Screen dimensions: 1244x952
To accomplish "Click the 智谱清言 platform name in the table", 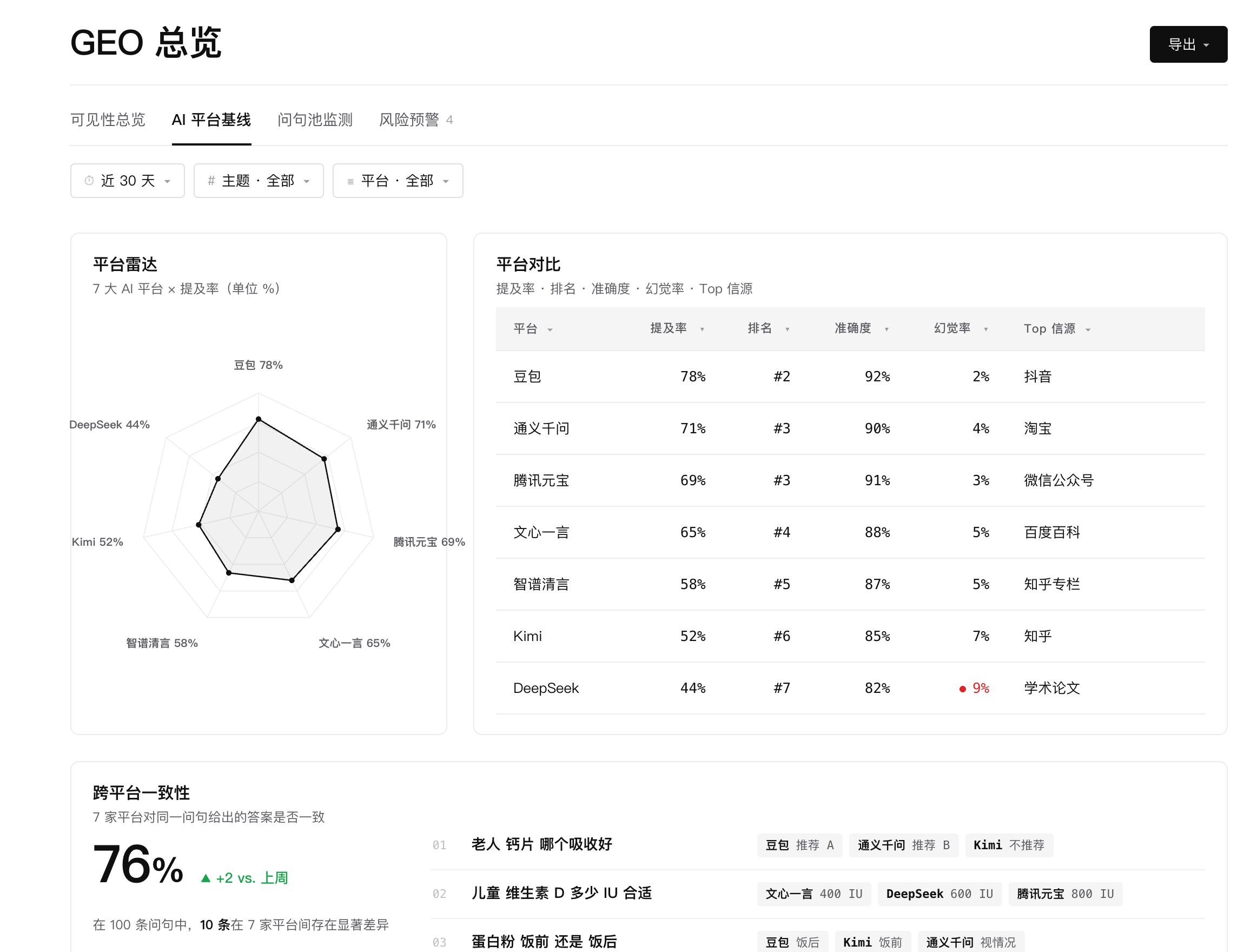I will point(541,584).
